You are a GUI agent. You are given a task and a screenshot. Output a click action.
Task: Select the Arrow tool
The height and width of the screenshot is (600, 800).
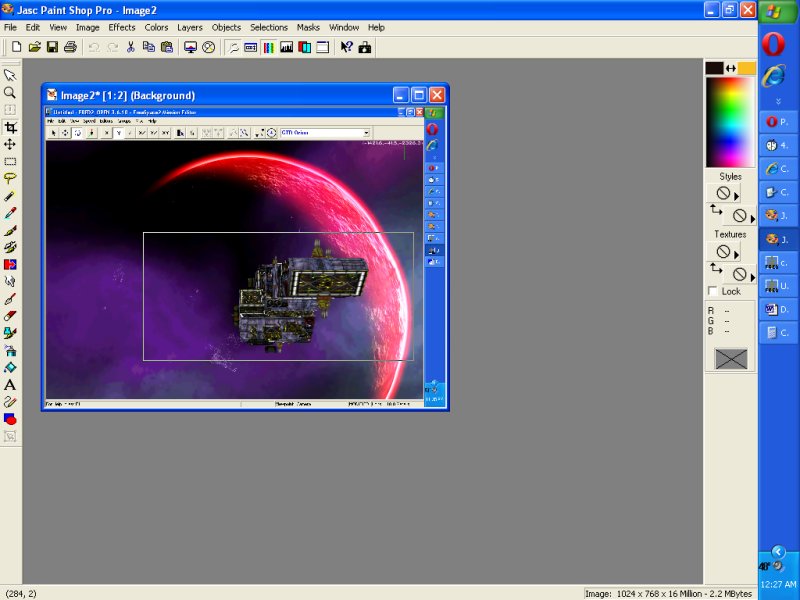[x=10, y=76]
